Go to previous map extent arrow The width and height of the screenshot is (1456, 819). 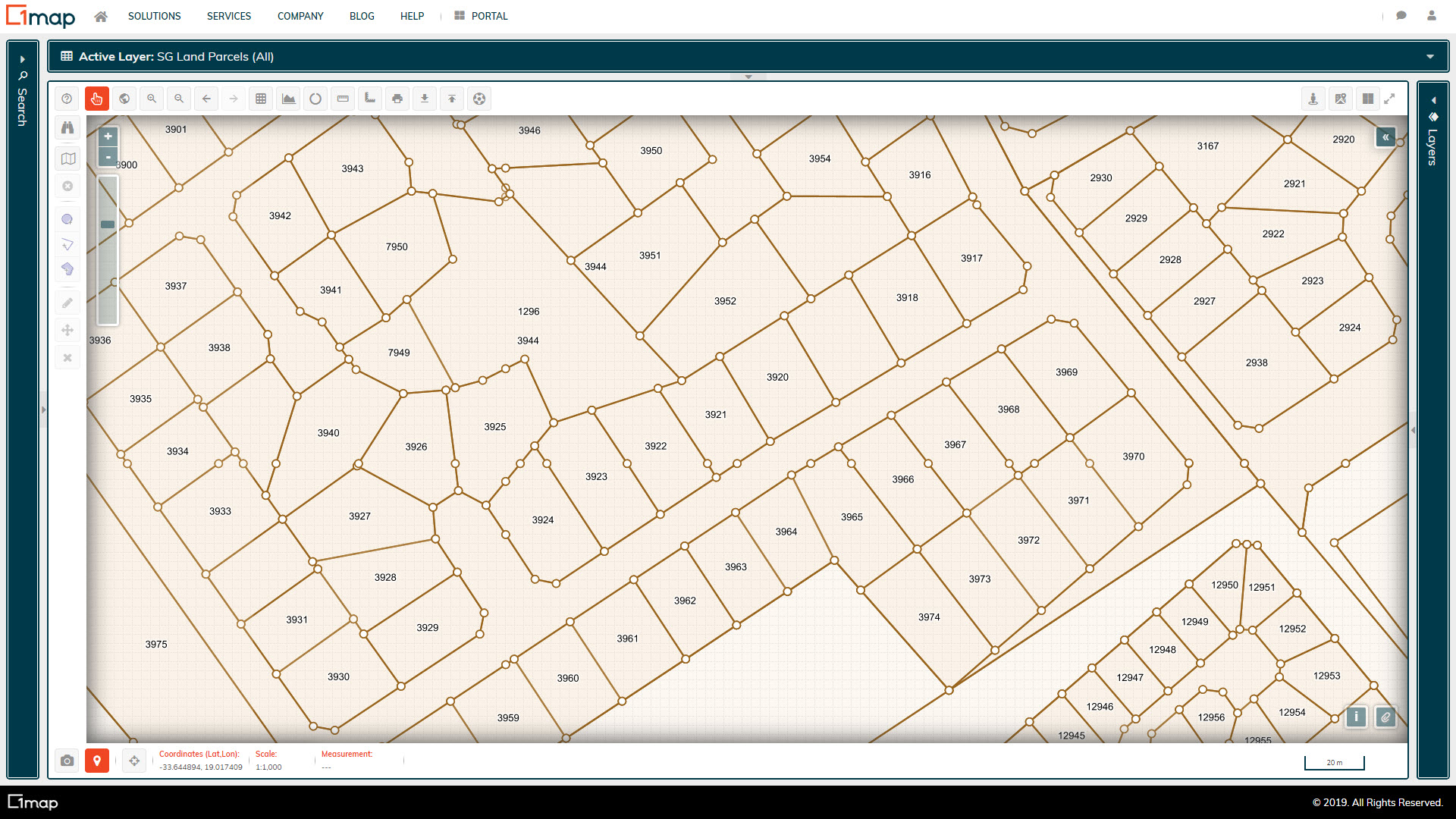point(206,99)
